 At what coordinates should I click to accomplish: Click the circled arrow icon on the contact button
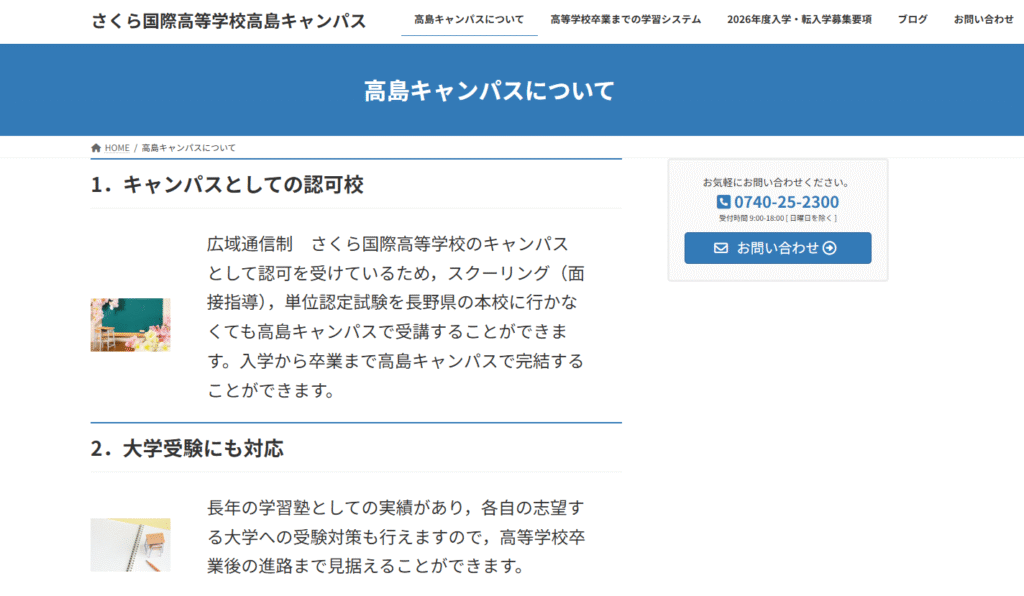830,248
